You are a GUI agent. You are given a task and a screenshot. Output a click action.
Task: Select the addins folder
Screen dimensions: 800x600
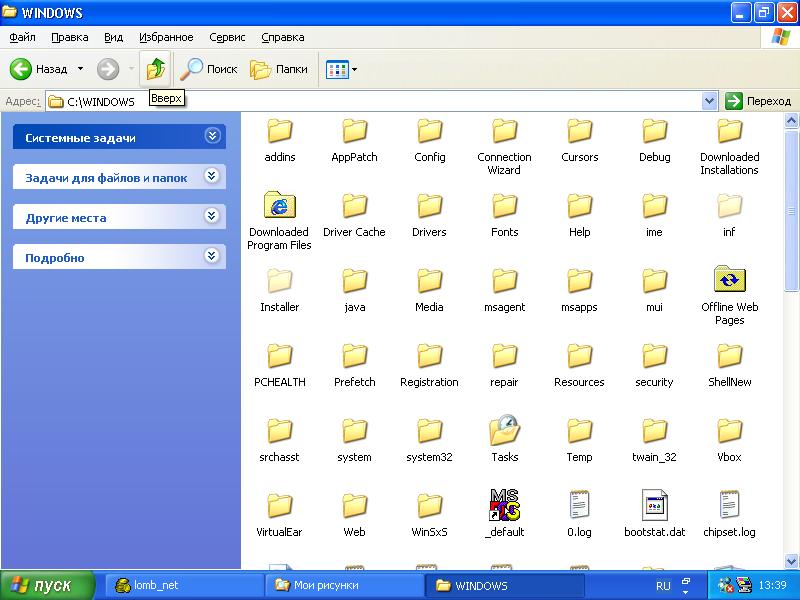[280, 140]
